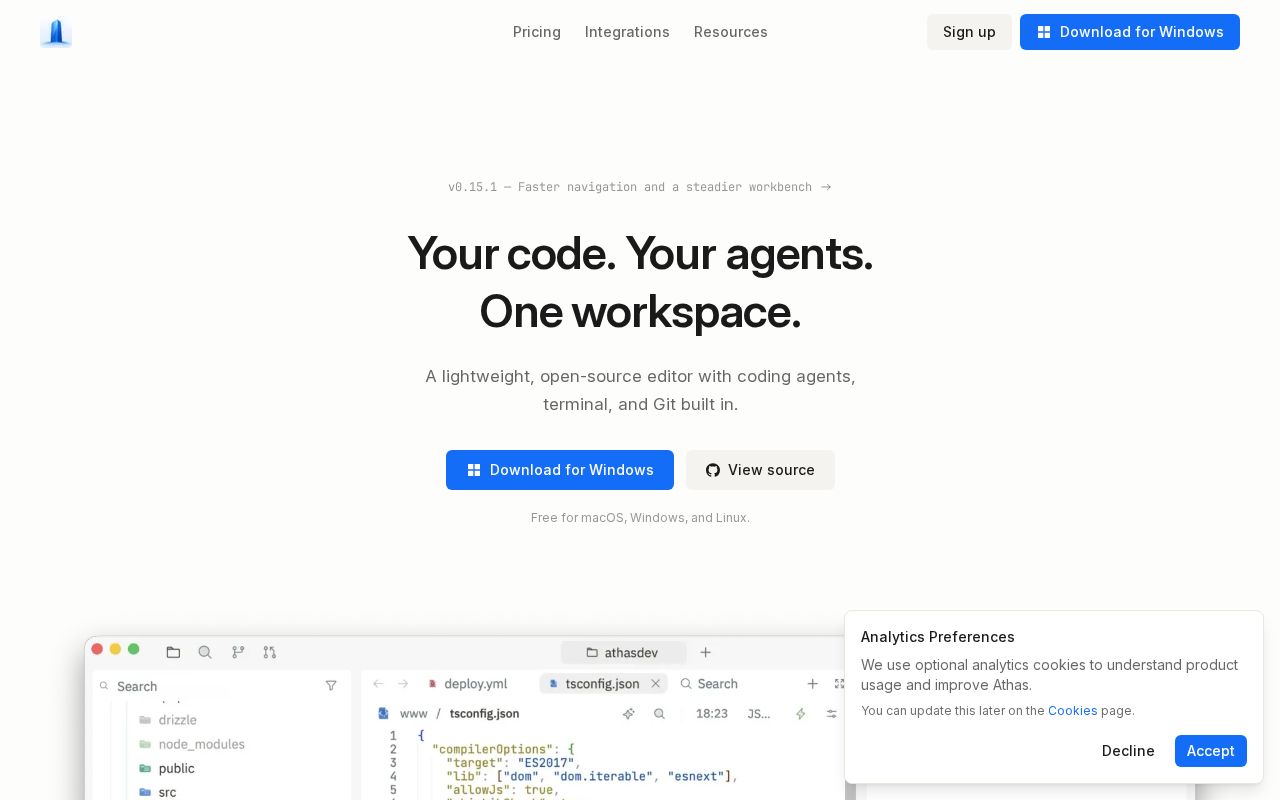This screenshot has width=1280, height=800.
Task: Click the magnifier icon in the breadcrumb bar
Action: (x=660, y=714)
